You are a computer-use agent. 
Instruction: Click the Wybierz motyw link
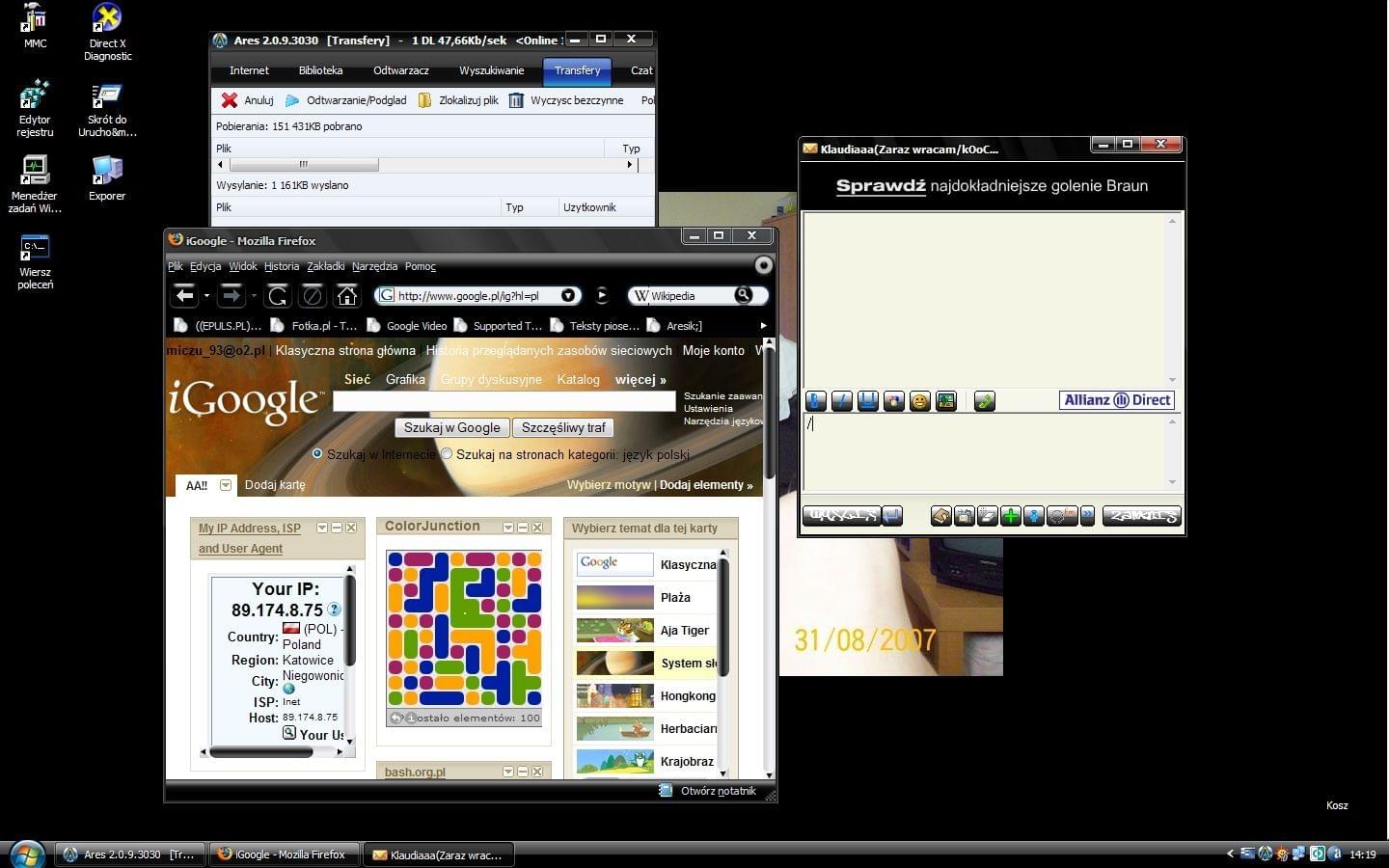click(608, 485)
